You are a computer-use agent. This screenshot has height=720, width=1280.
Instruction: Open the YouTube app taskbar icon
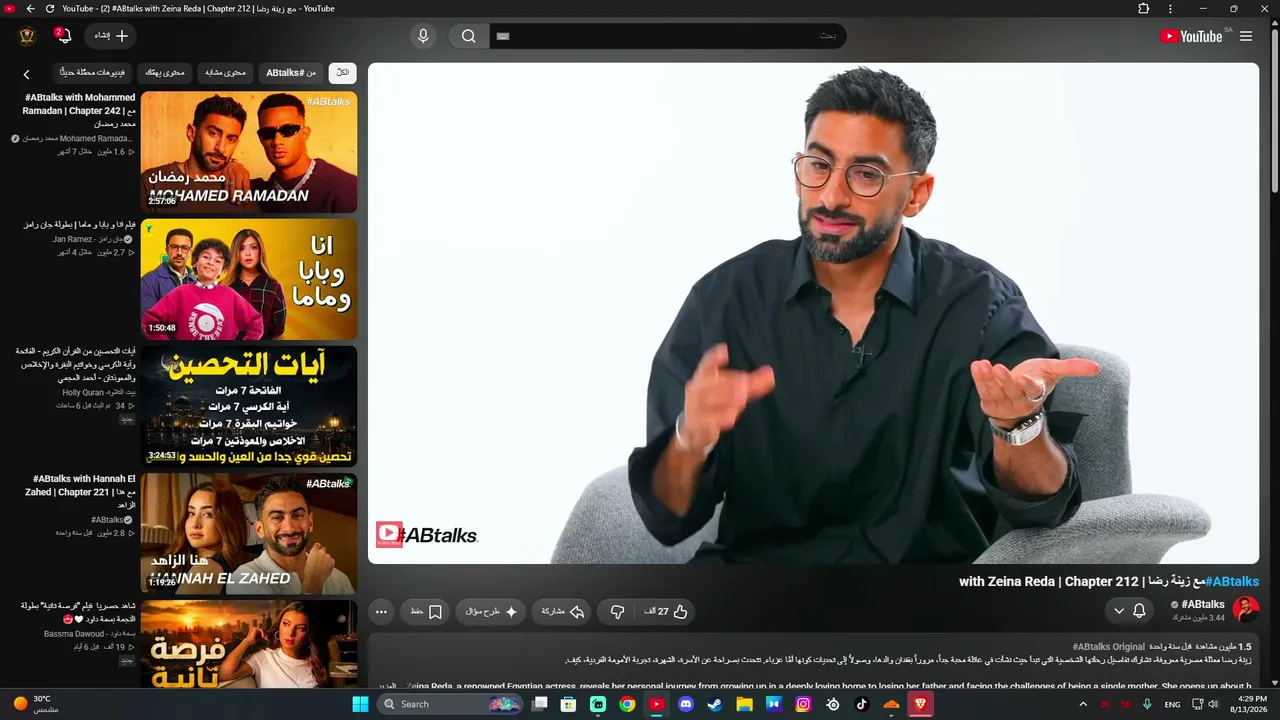[x=656, y=704]
